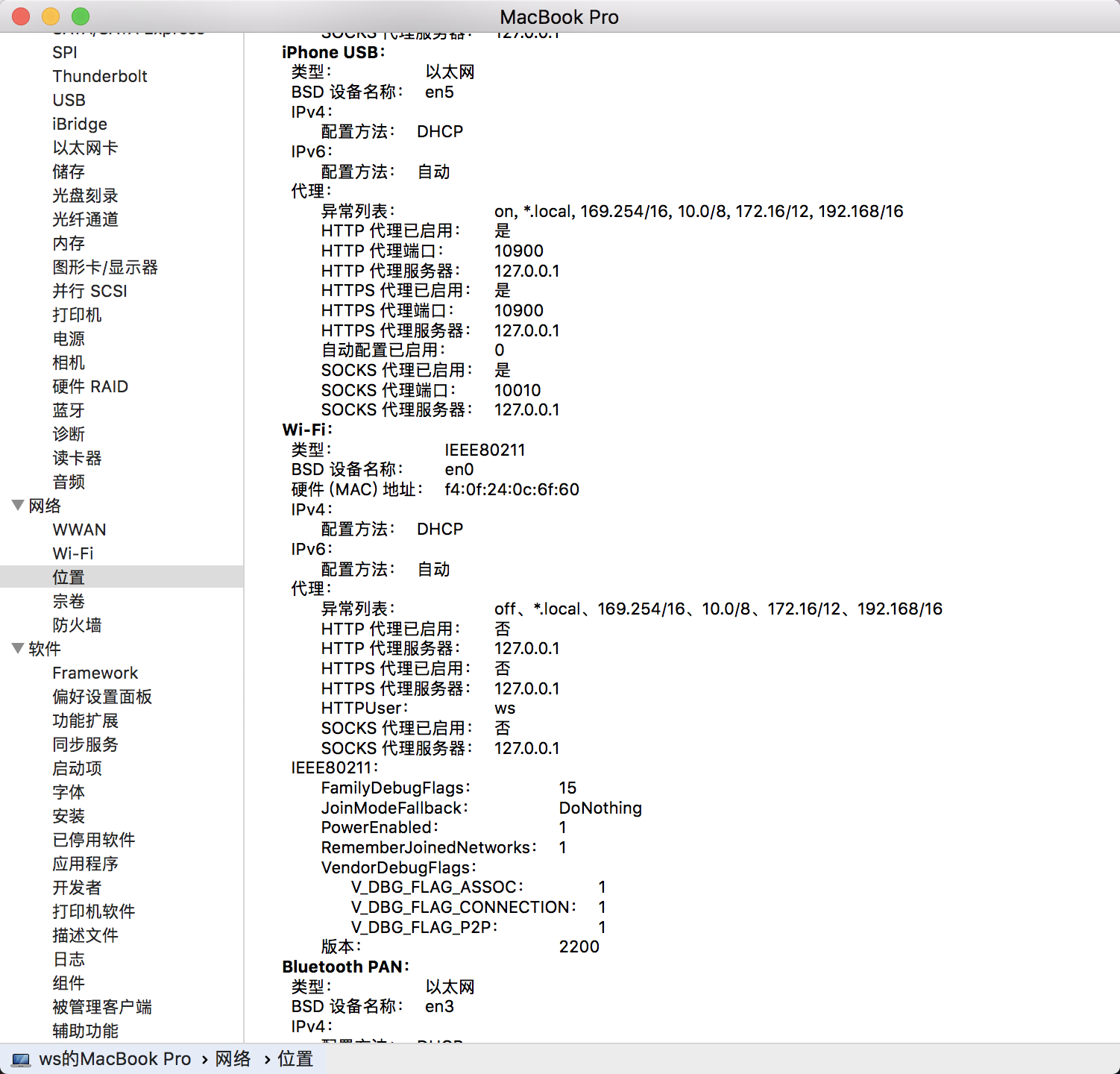
Task: Open the 防火墙 sidebar entry
Action: (77, 625)
